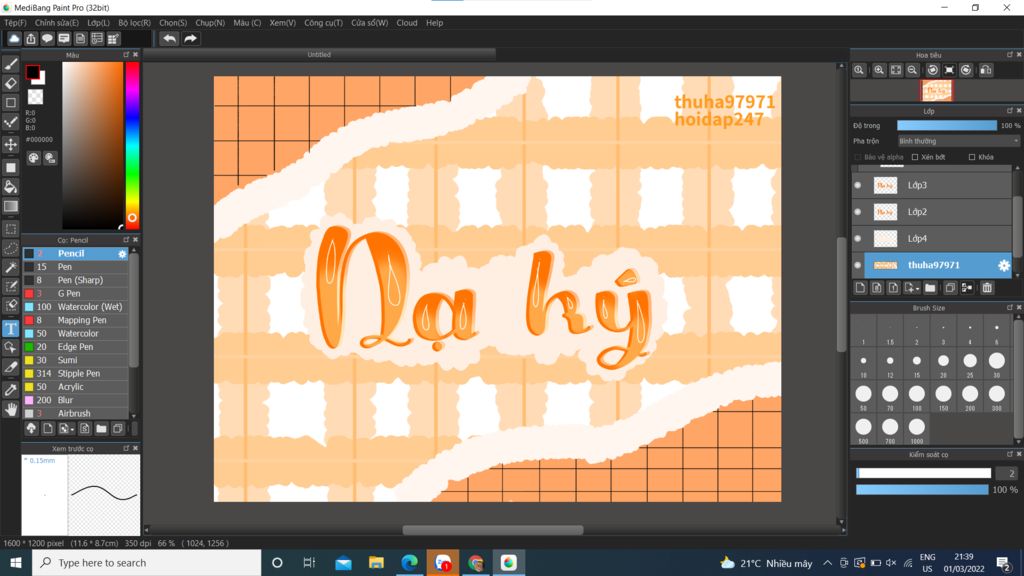
Task: Click the duplicate layer icon
Action: 950,288
